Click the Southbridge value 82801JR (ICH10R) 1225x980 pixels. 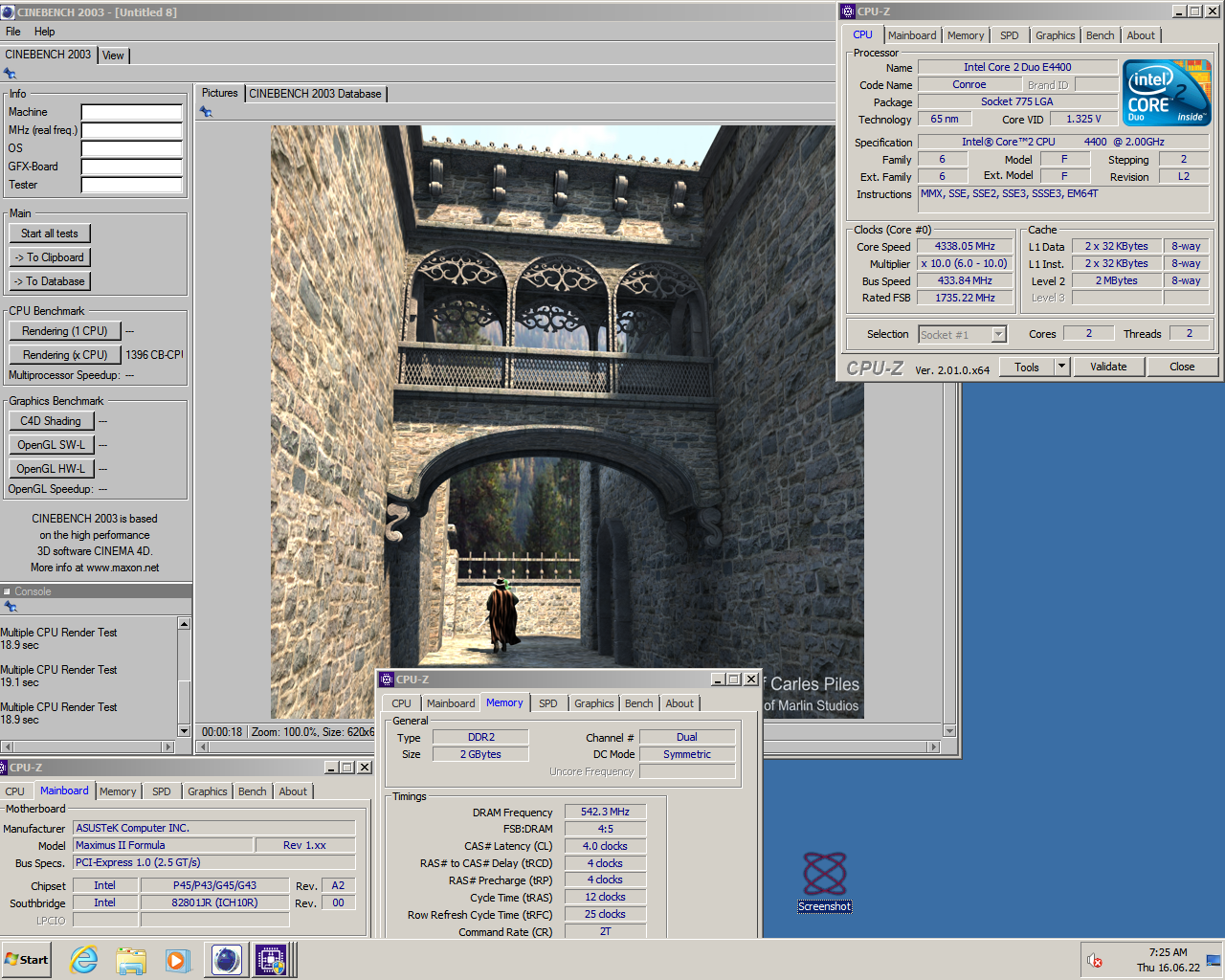tap(214, 902)
